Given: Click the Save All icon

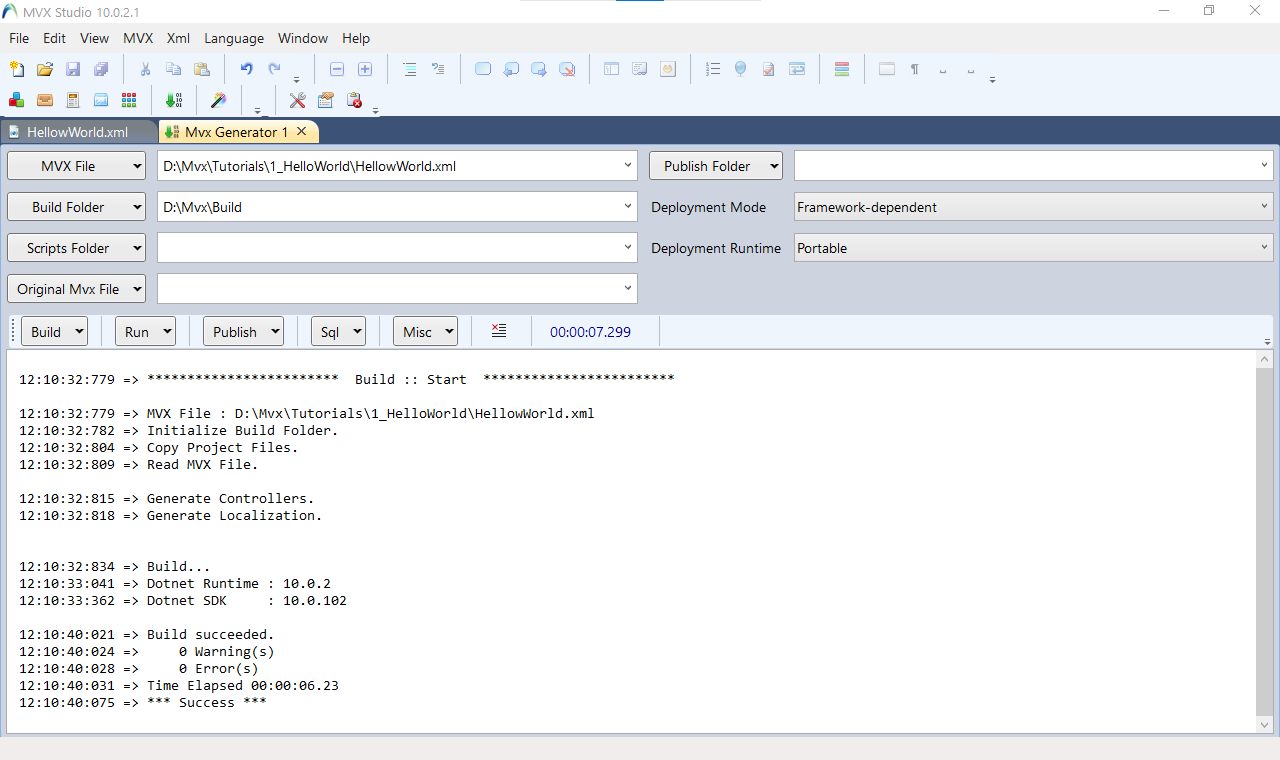Looking at the screenshot, I should (x=101, y=69).
